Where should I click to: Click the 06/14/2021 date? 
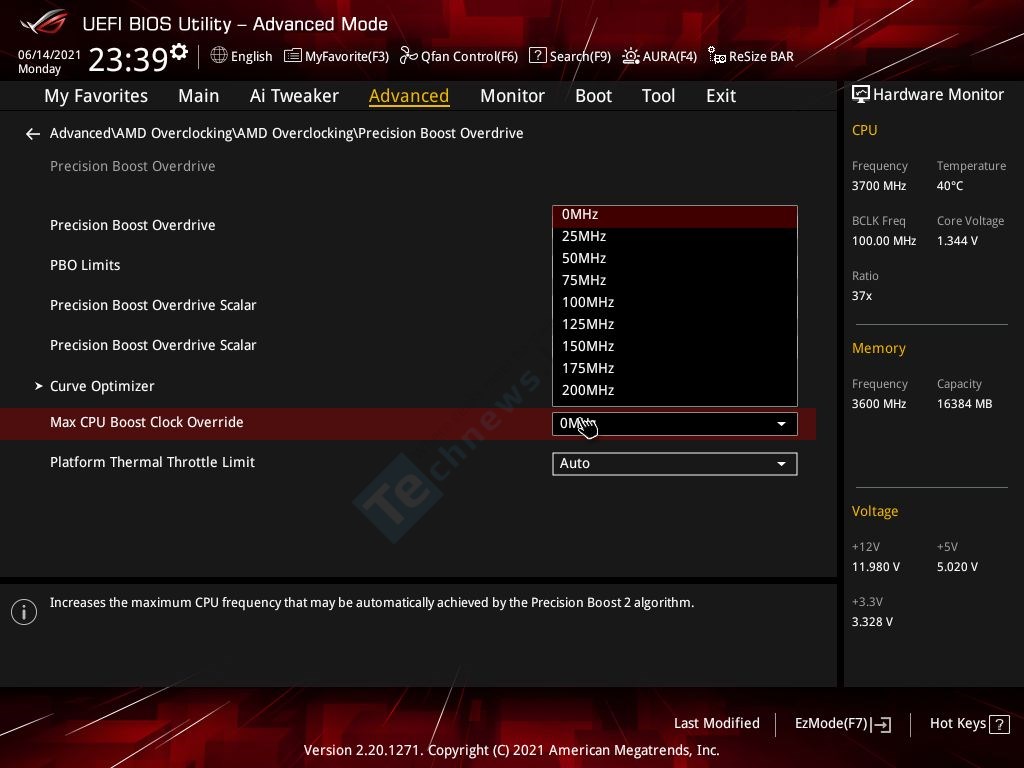[50, 55]
